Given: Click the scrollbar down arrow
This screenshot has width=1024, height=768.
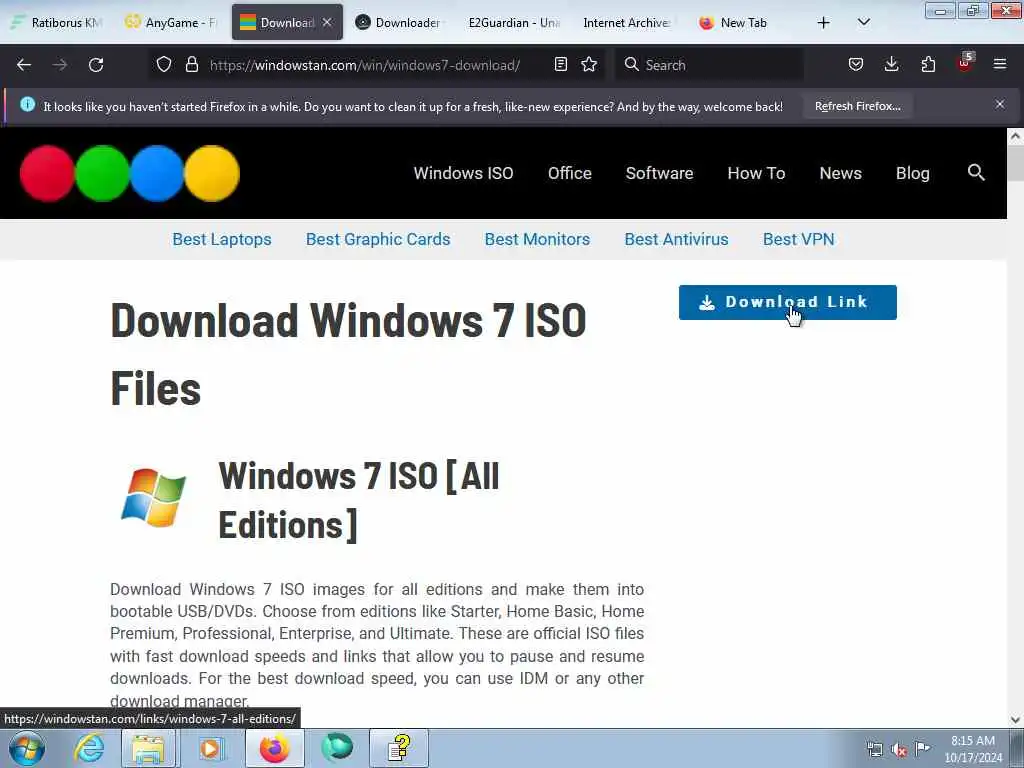Looking at the screenshot, I should coord(1015,720).
